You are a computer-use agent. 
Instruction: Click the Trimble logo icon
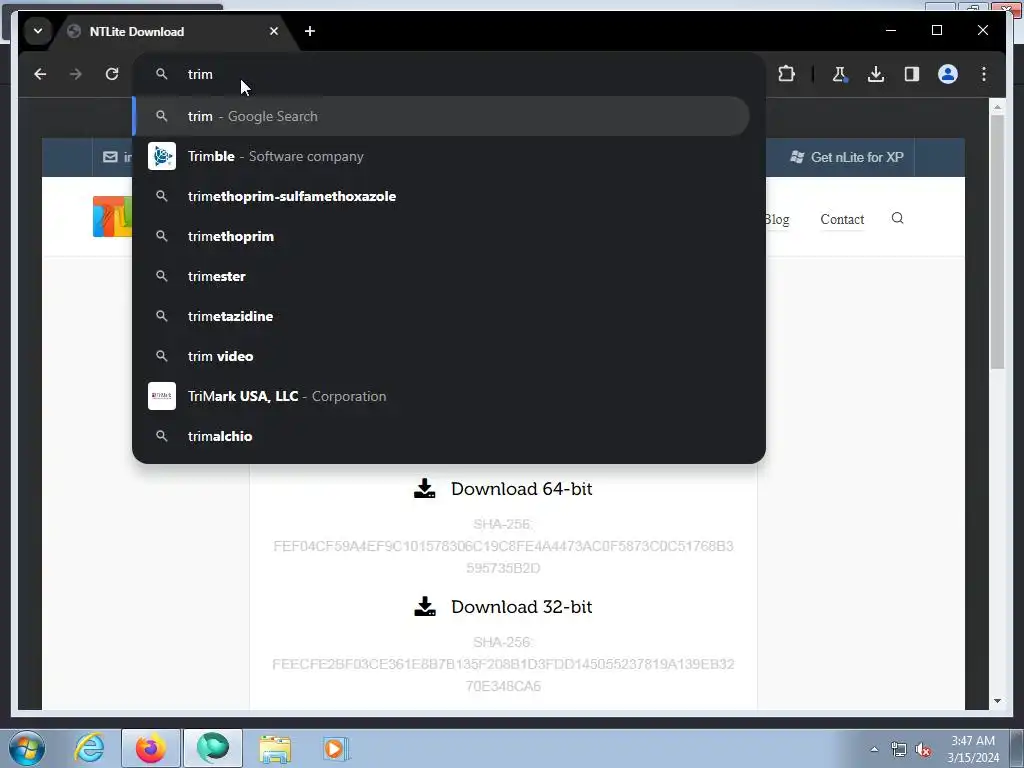point(162,156)
